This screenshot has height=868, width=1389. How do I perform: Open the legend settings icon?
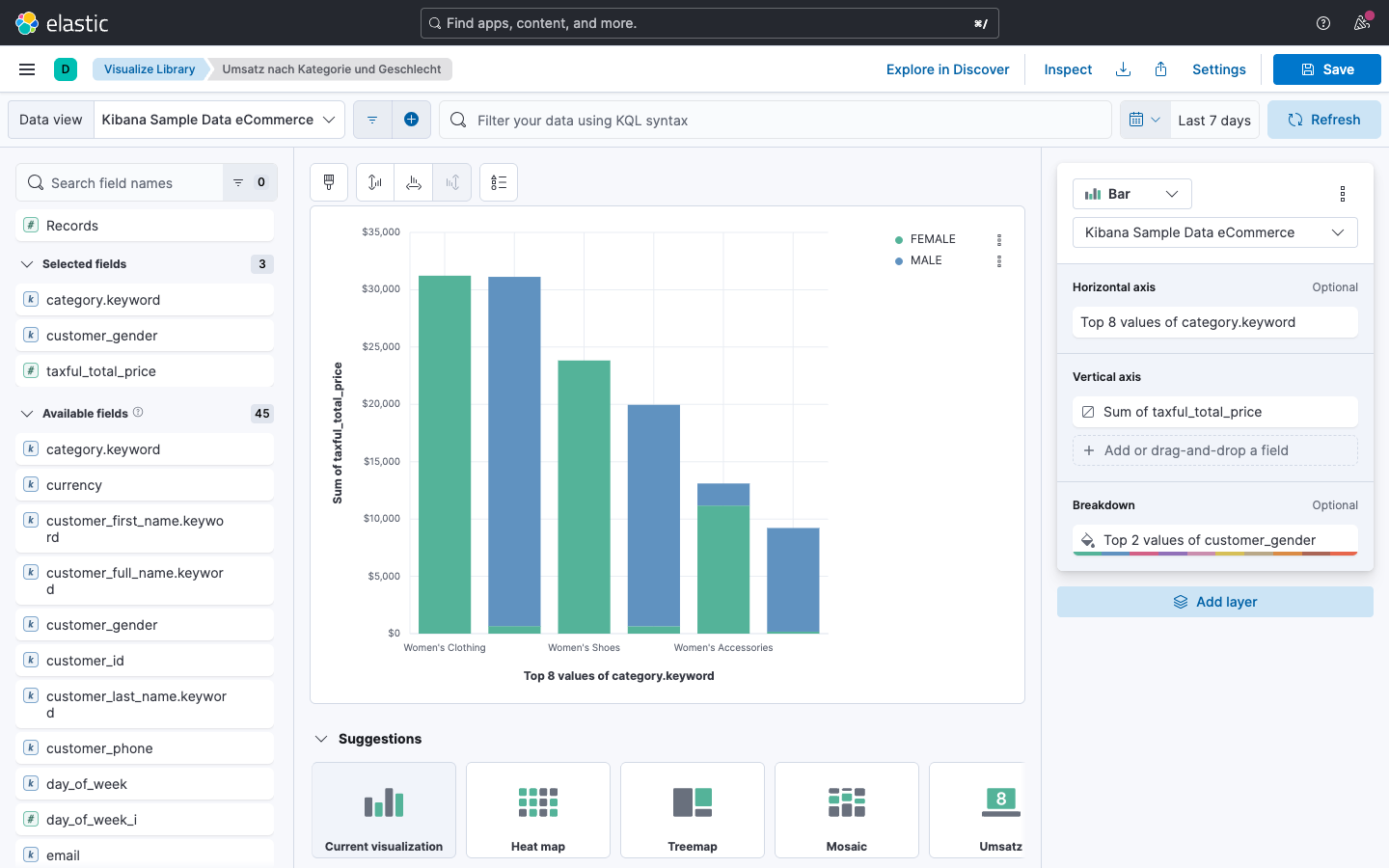499,182
